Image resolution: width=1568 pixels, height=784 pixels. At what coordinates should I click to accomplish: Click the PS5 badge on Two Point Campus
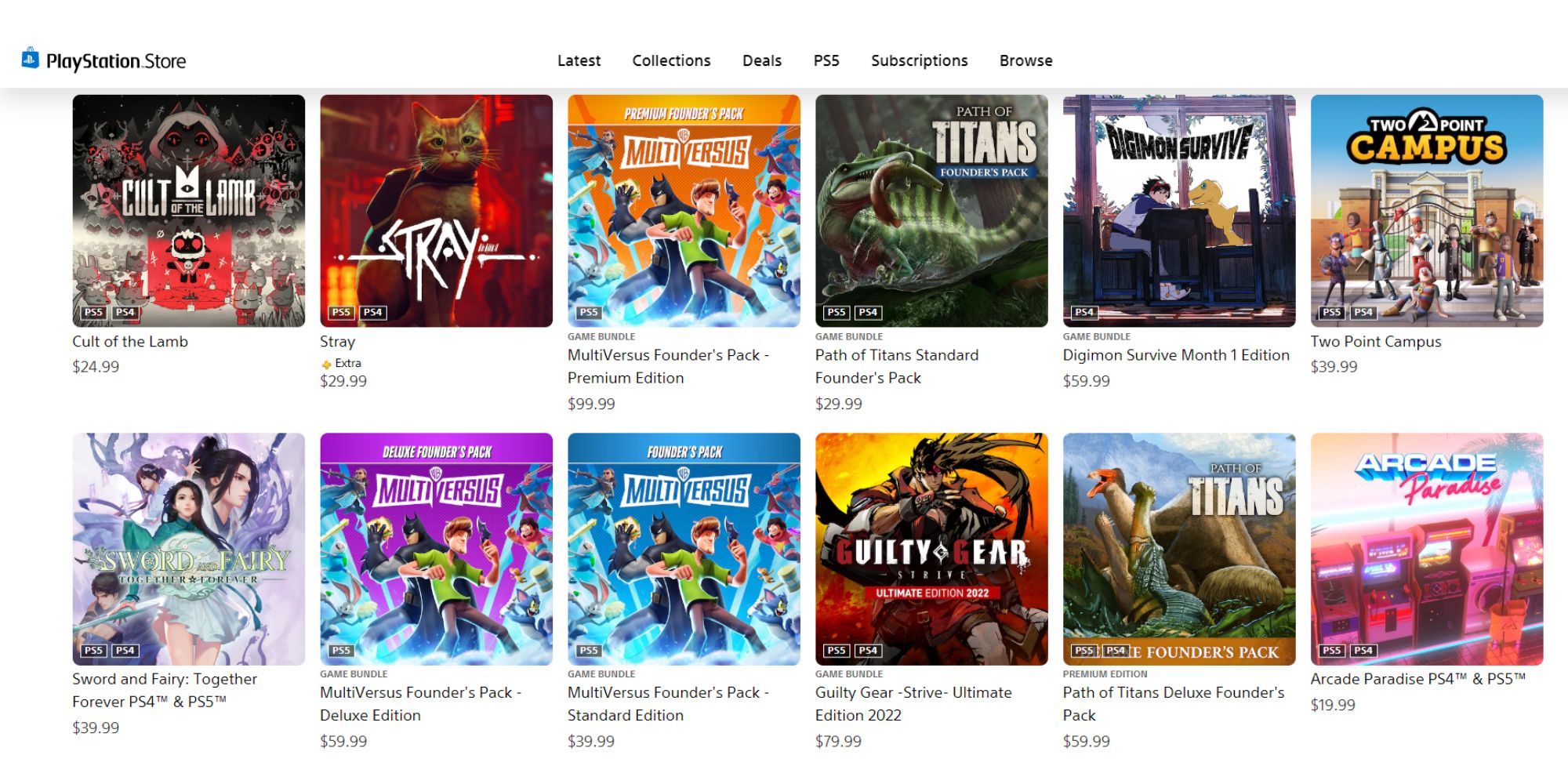pos(1332,312)
